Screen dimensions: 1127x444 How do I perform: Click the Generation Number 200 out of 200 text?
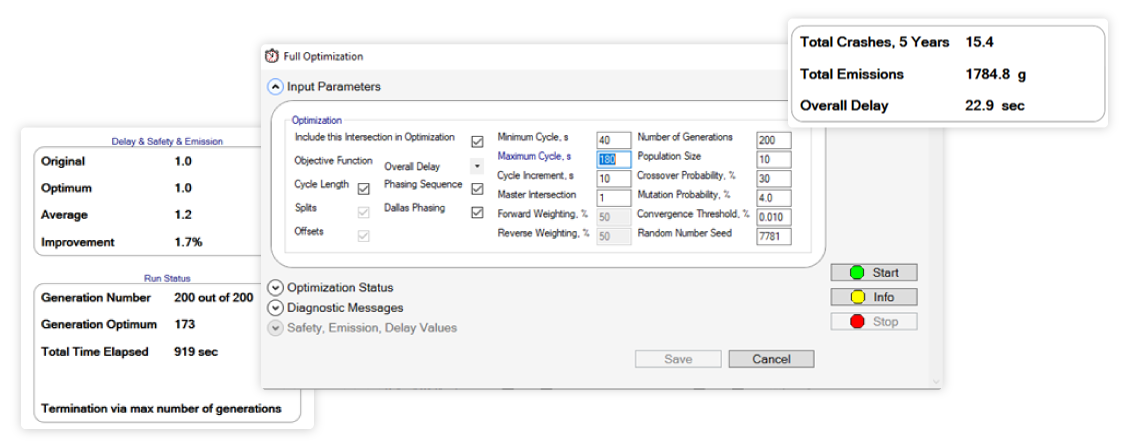[213, 297]
